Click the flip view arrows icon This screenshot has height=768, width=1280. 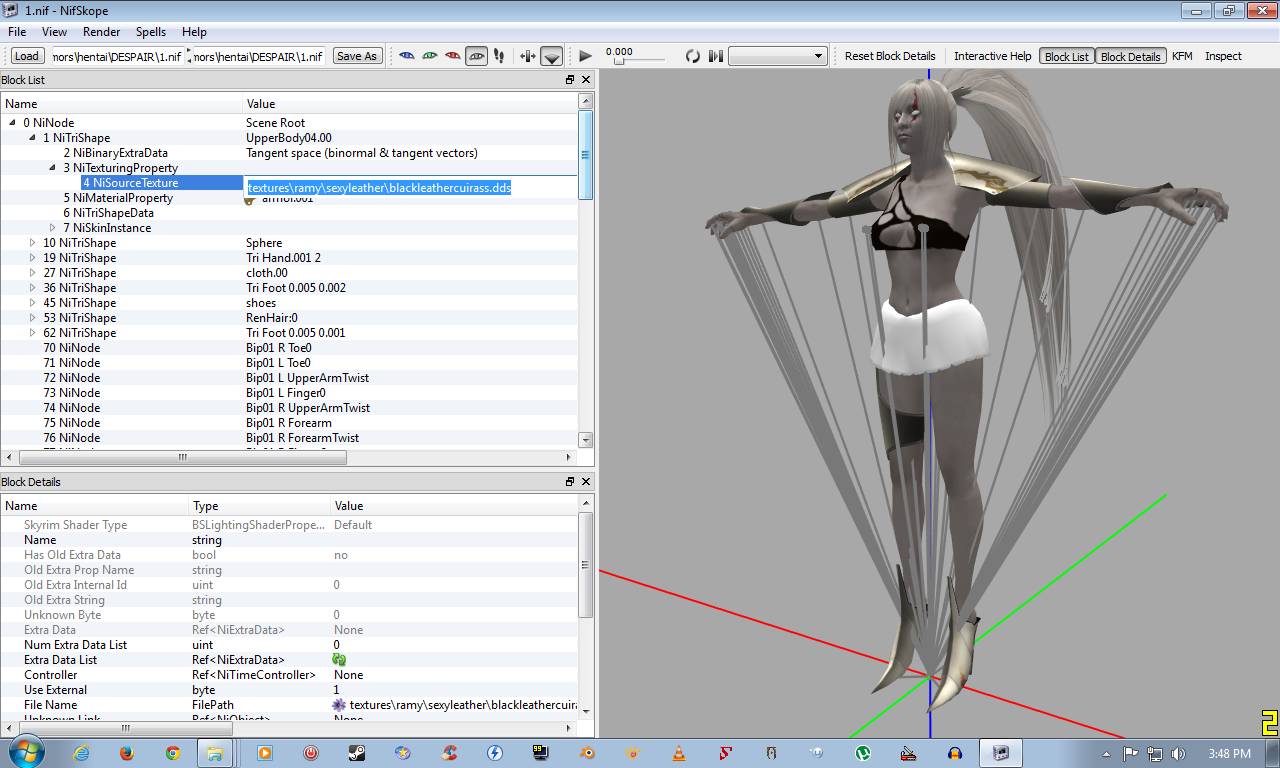[x=528, y=56]
